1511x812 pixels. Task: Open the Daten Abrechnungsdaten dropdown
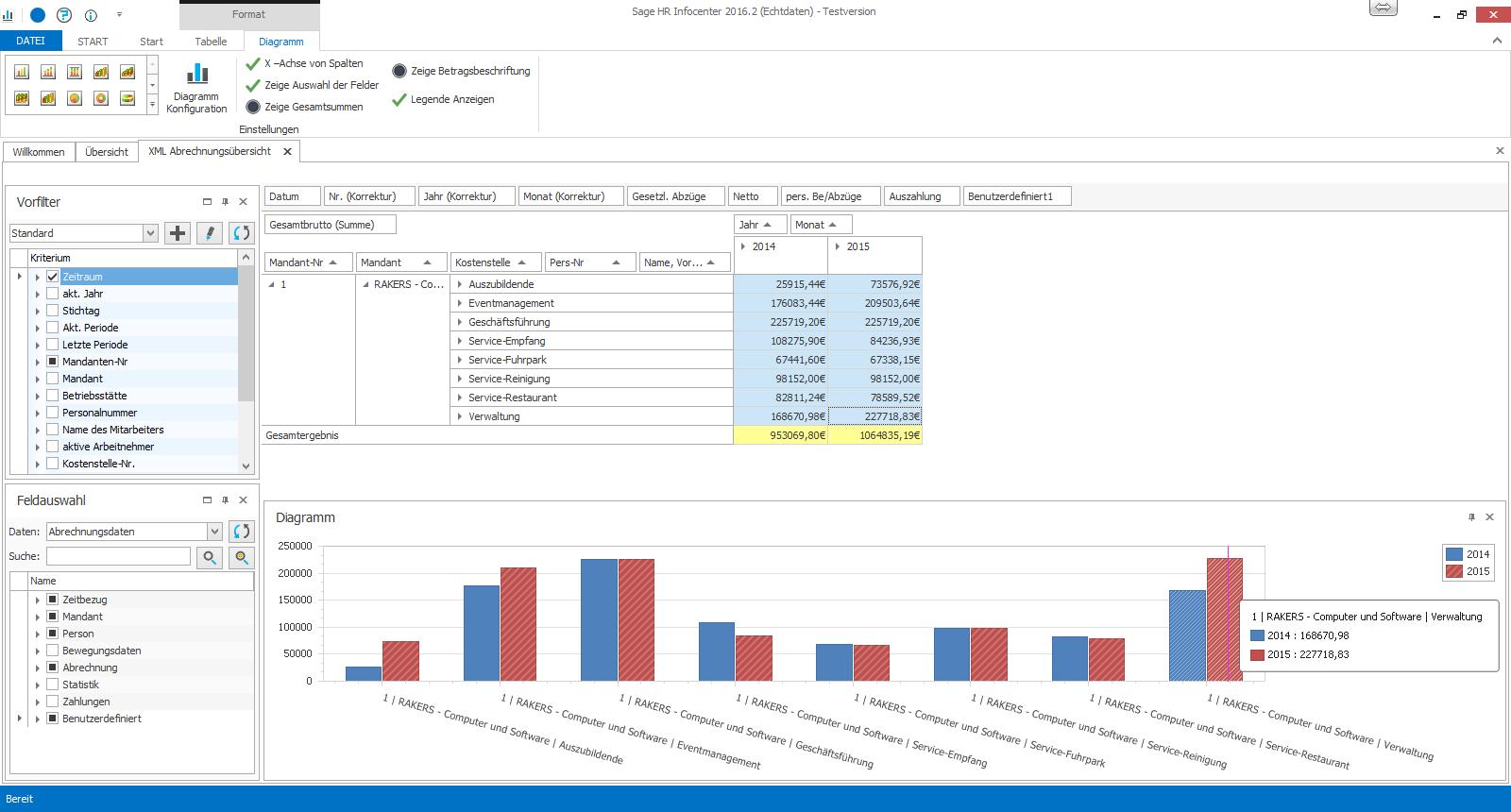[x=214, y=532]
